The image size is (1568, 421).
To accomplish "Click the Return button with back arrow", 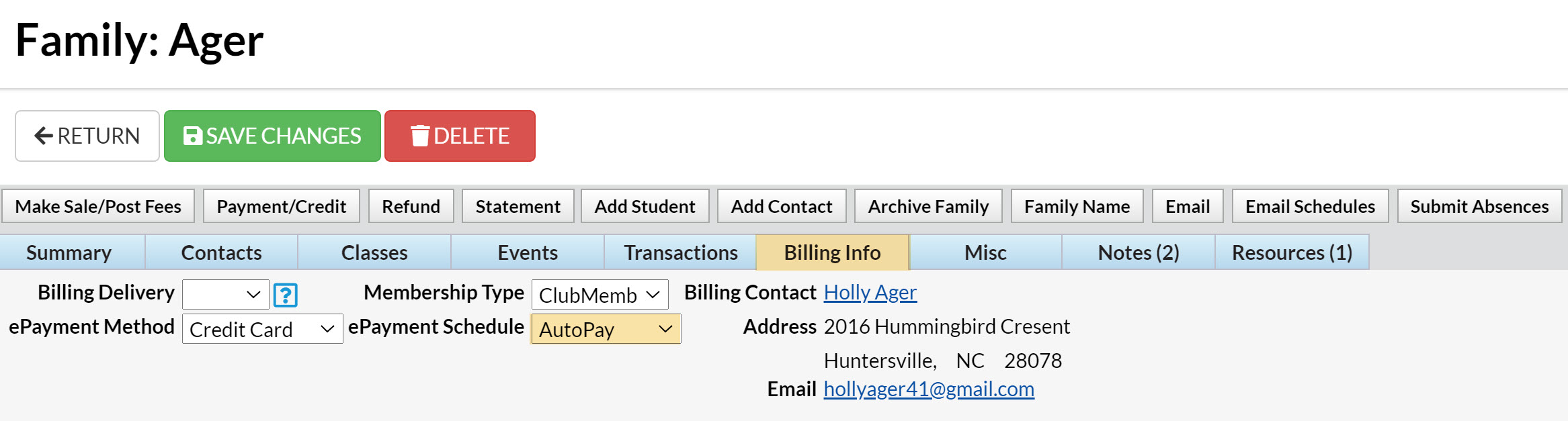I will pos(87,136).
